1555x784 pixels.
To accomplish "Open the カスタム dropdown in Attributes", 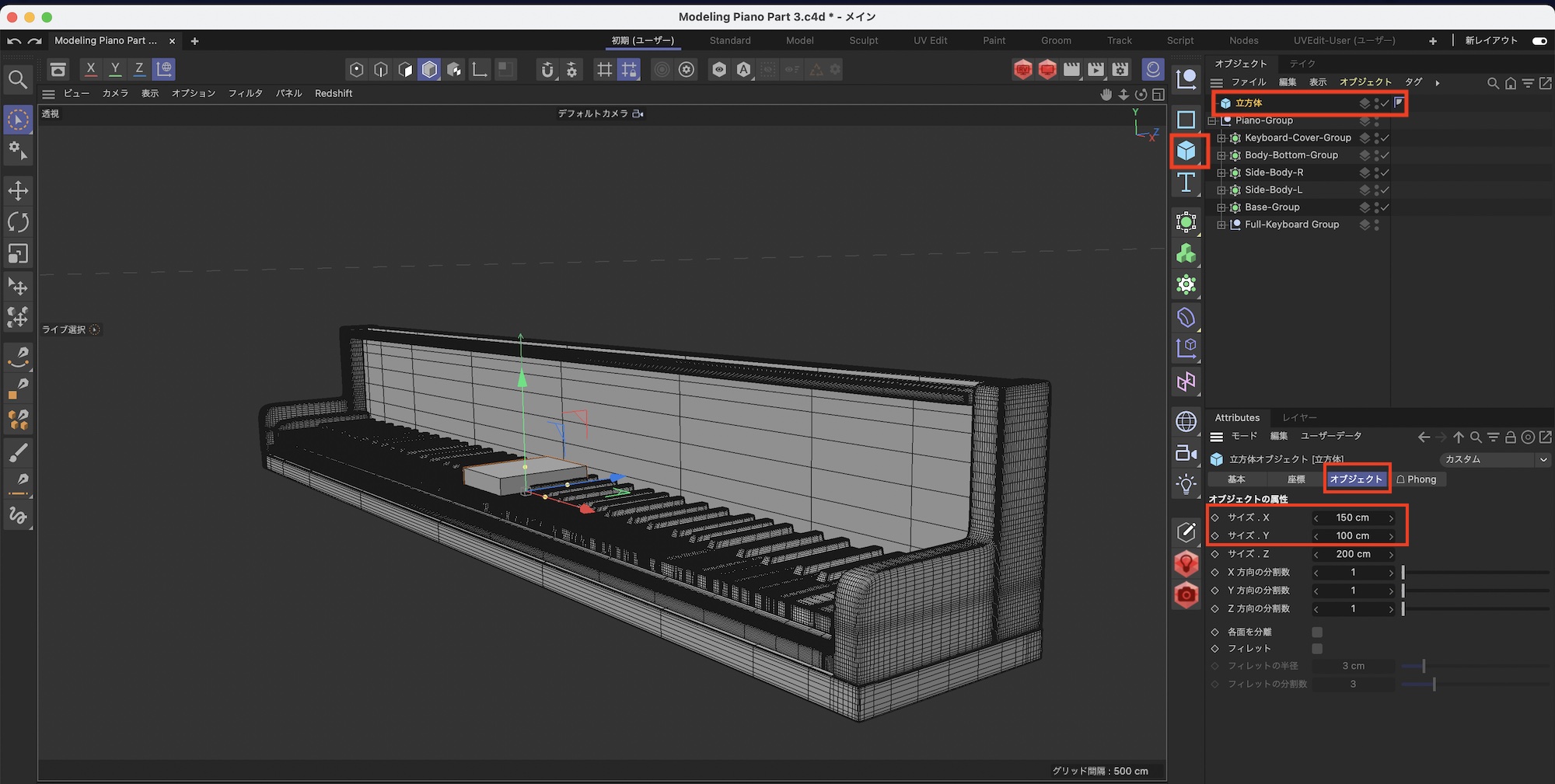I will (x=1495, y=459).
